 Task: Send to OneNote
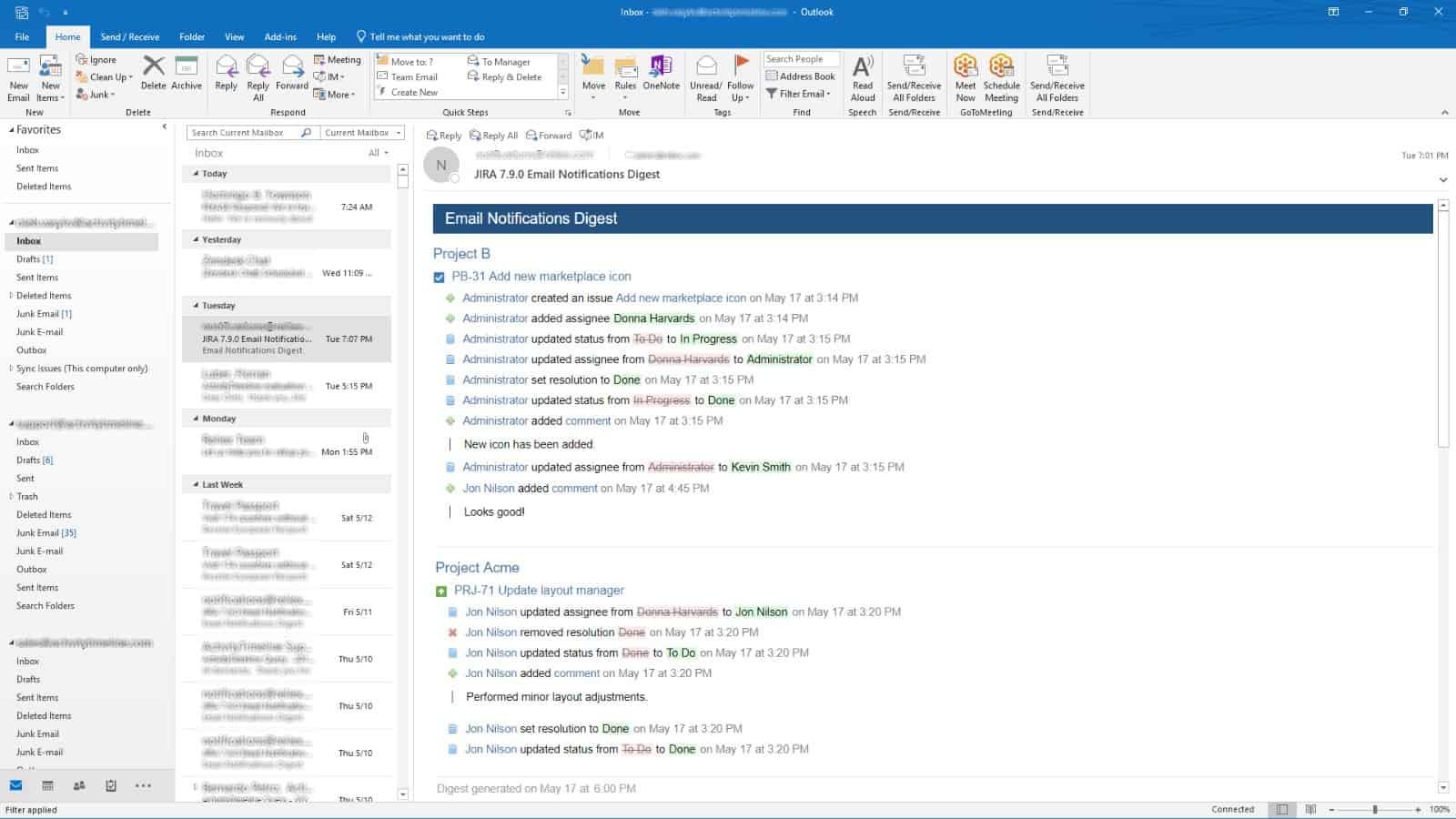pos(661,77)
